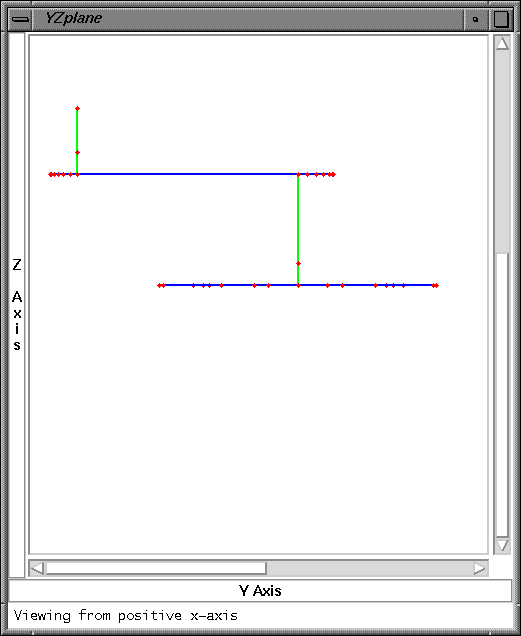Click the maximize square button in title bar
Image resolution: width=521 pixels, height=636 pixels.
[x=501, y=19]
